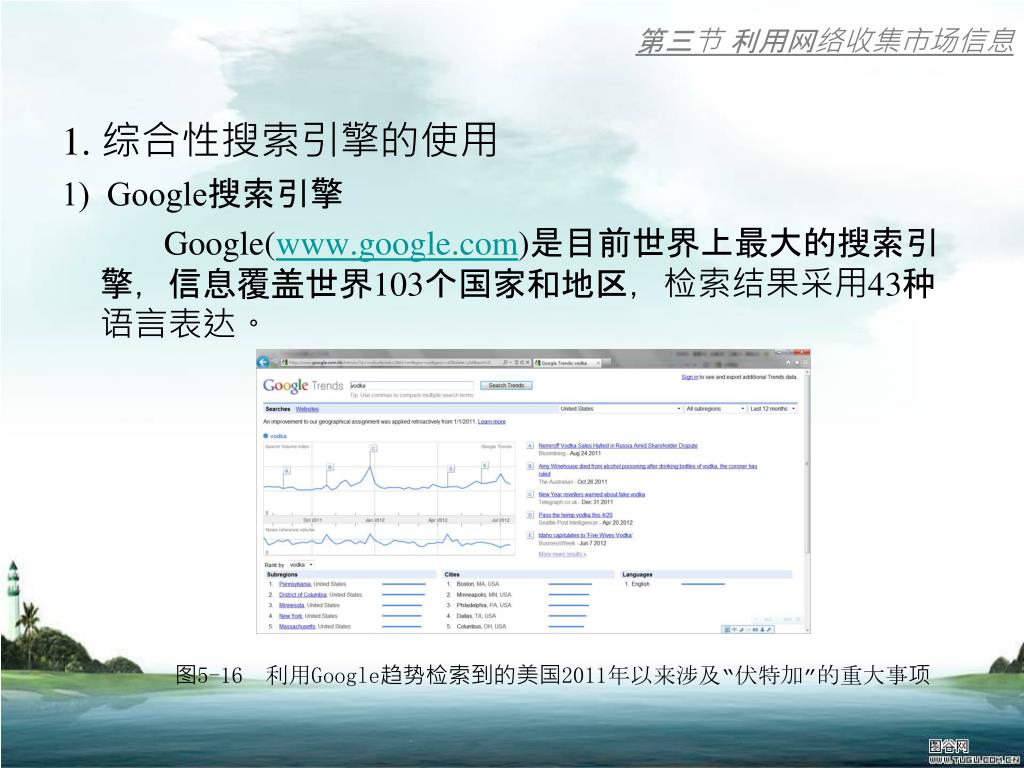This screenshot has width=1024, height=768.
Task: Open More news results link
Action: coord(562,554)
